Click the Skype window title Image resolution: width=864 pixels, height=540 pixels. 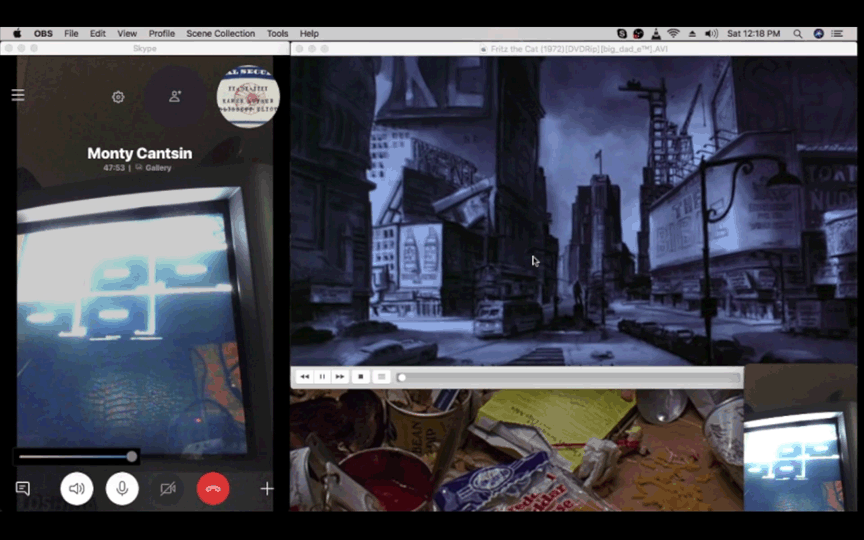(144, 48)
